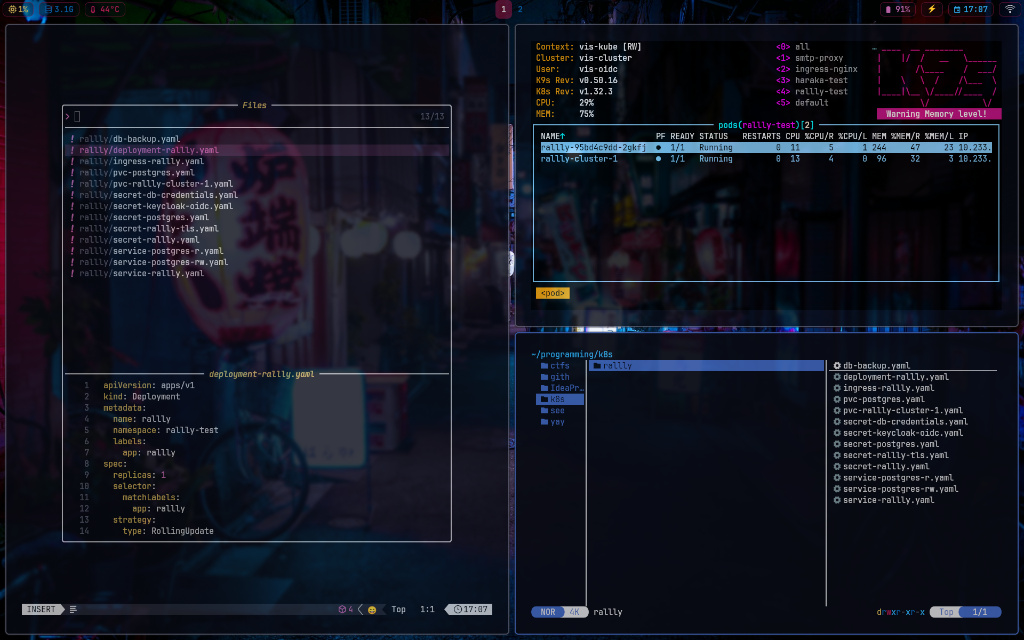Click the temperature 44°C indicator icon
This screenshot has width=1024, height=640.
(93, 9)
